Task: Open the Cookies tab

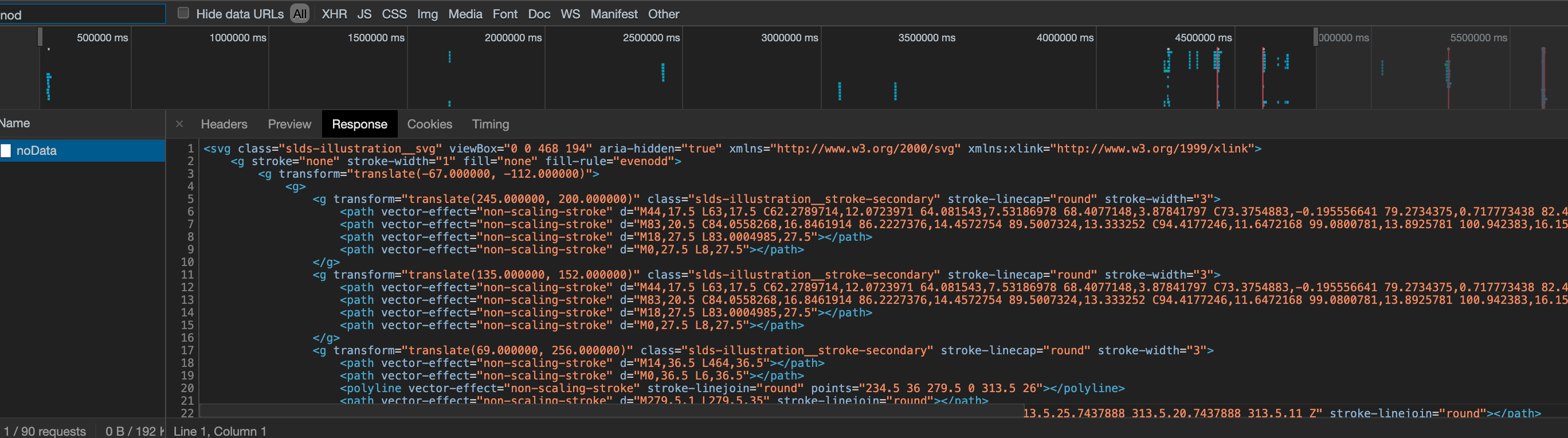Action: pos(429,124)
